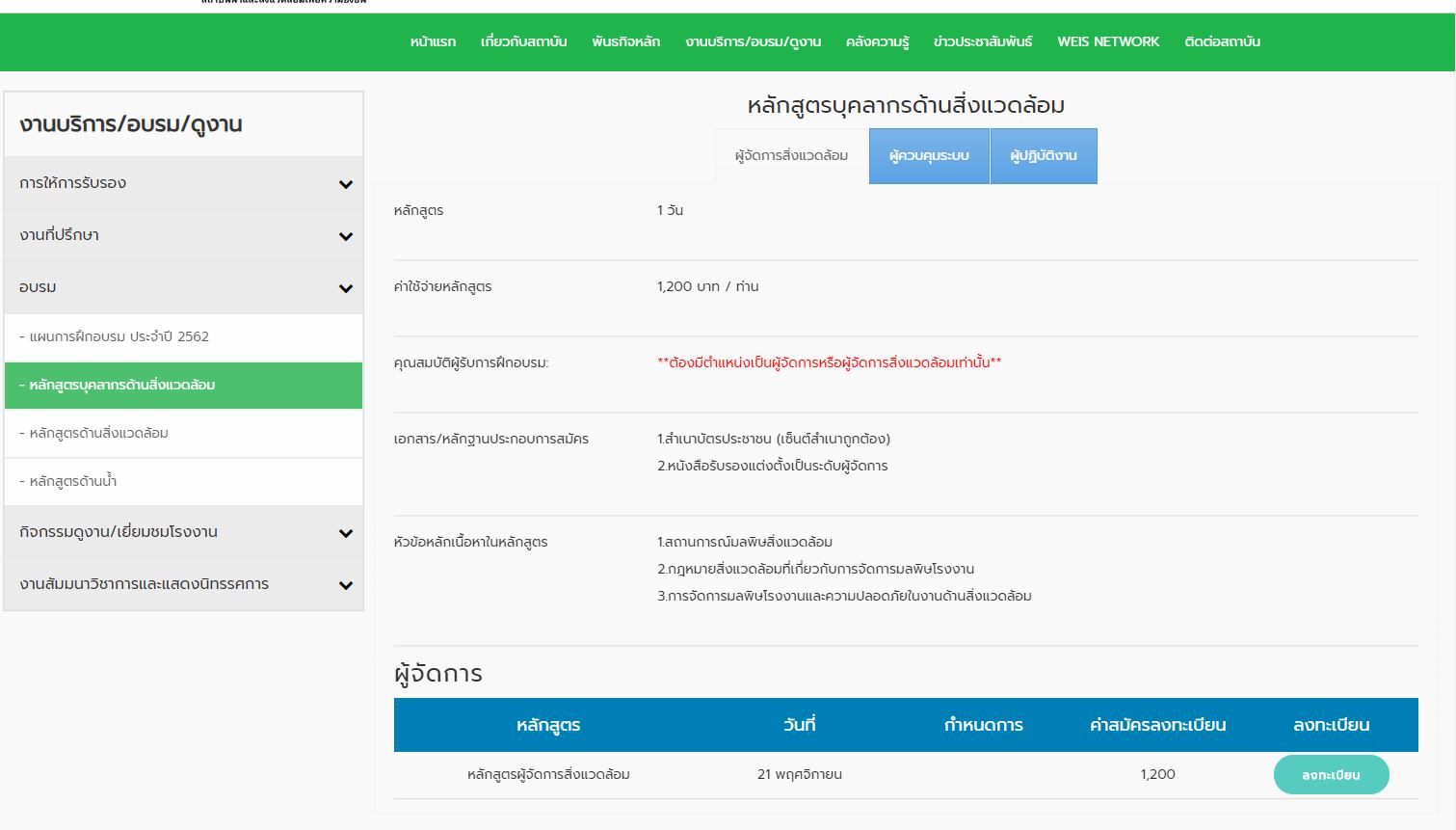Open หน้าแรก in the top navigation
The width and height of the screenshot is (1456, 830).
(x=433, y=42)
